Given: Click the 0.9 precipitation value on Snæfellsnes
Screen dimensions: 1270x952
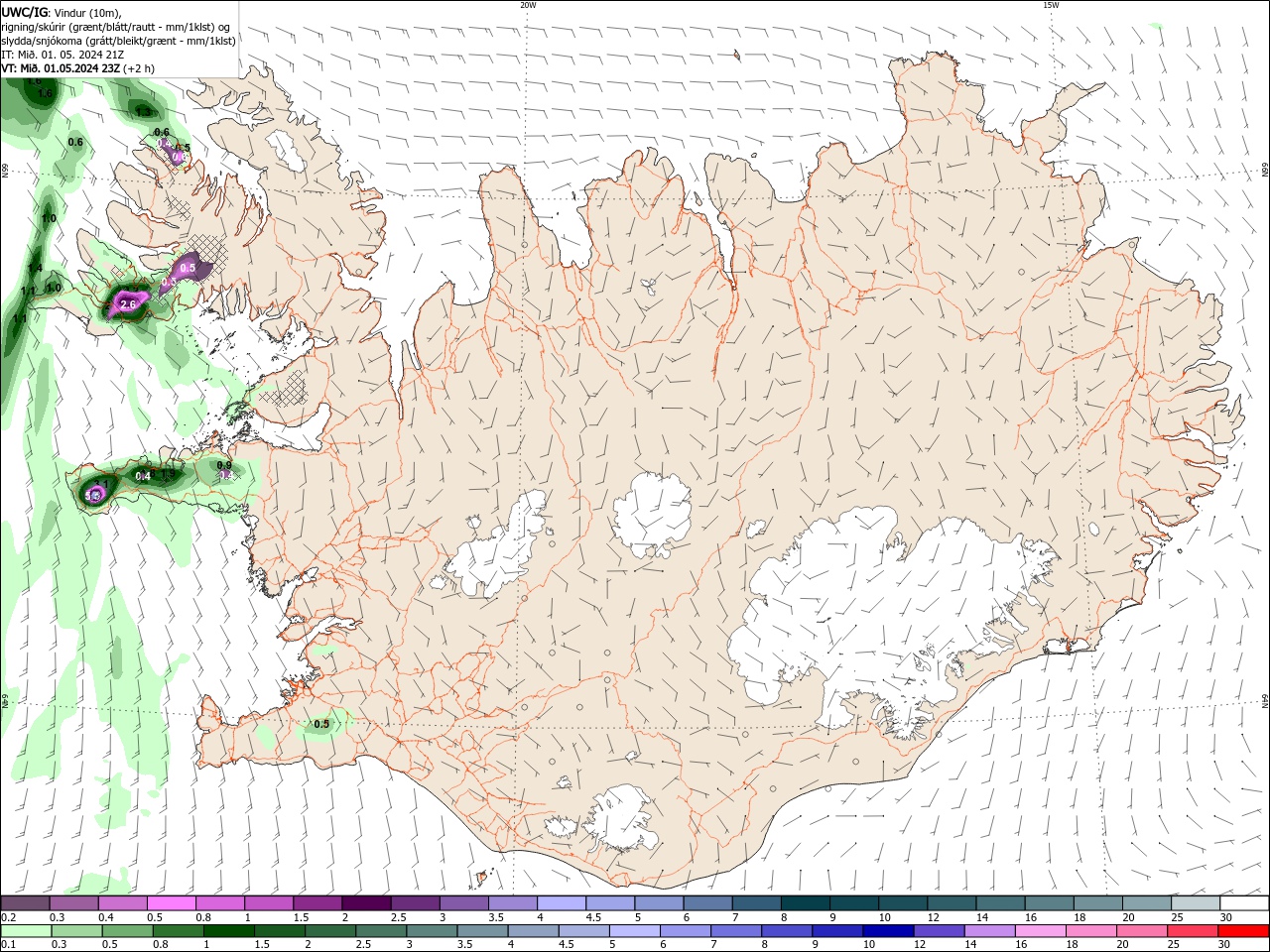Looking at the screenshot, I should click(224, 465).
